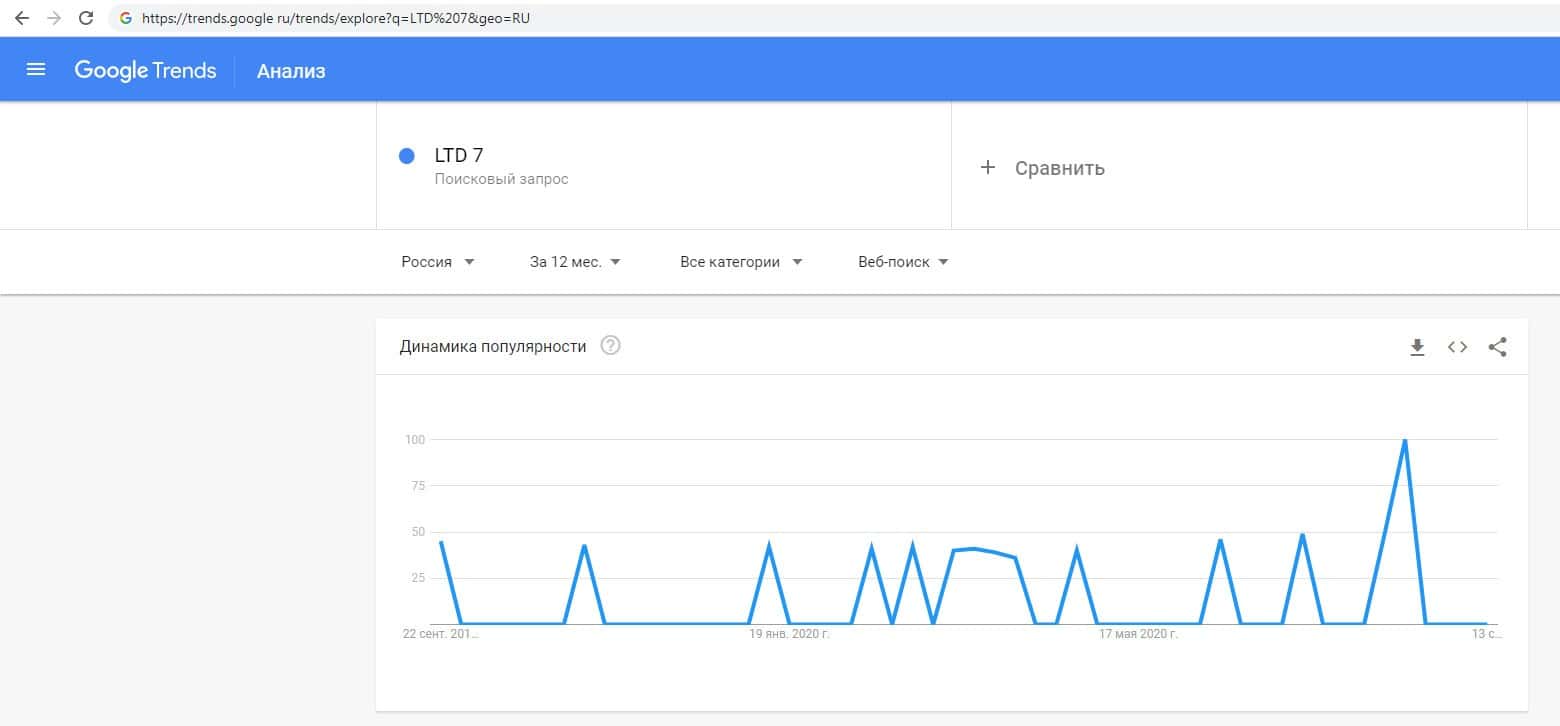Open the hamburger main menu
This screenshot has height=726, width=1560.
[36, 70]
